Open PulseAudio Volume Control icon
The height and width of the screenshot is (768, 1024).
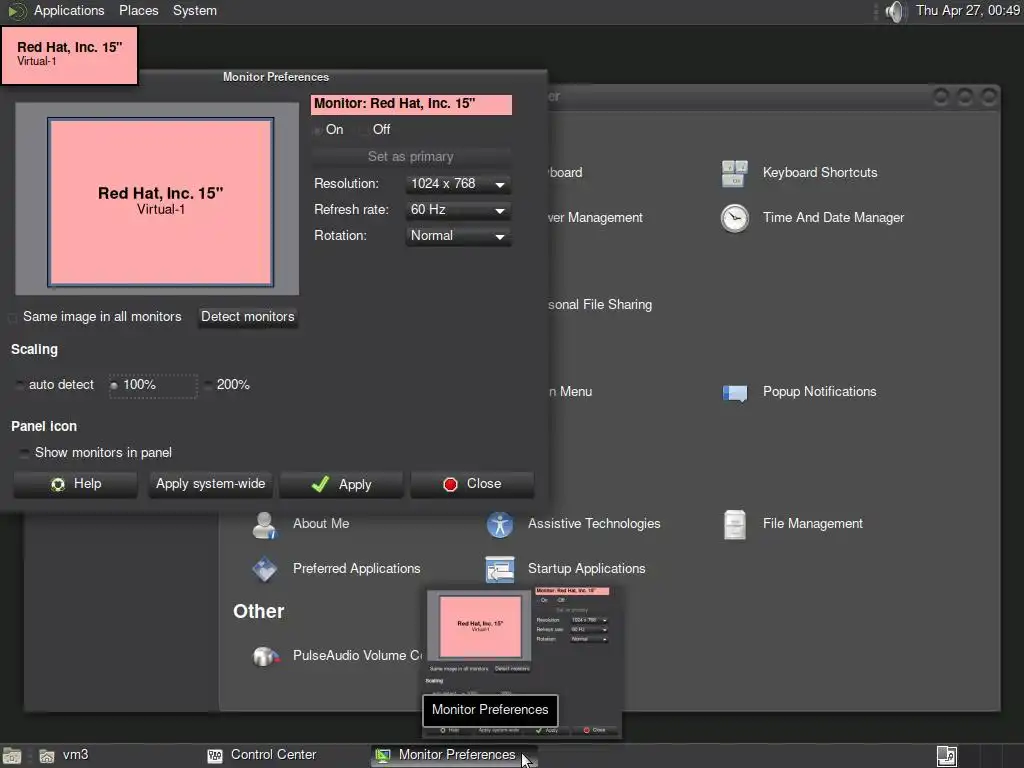tap(266, 656)
